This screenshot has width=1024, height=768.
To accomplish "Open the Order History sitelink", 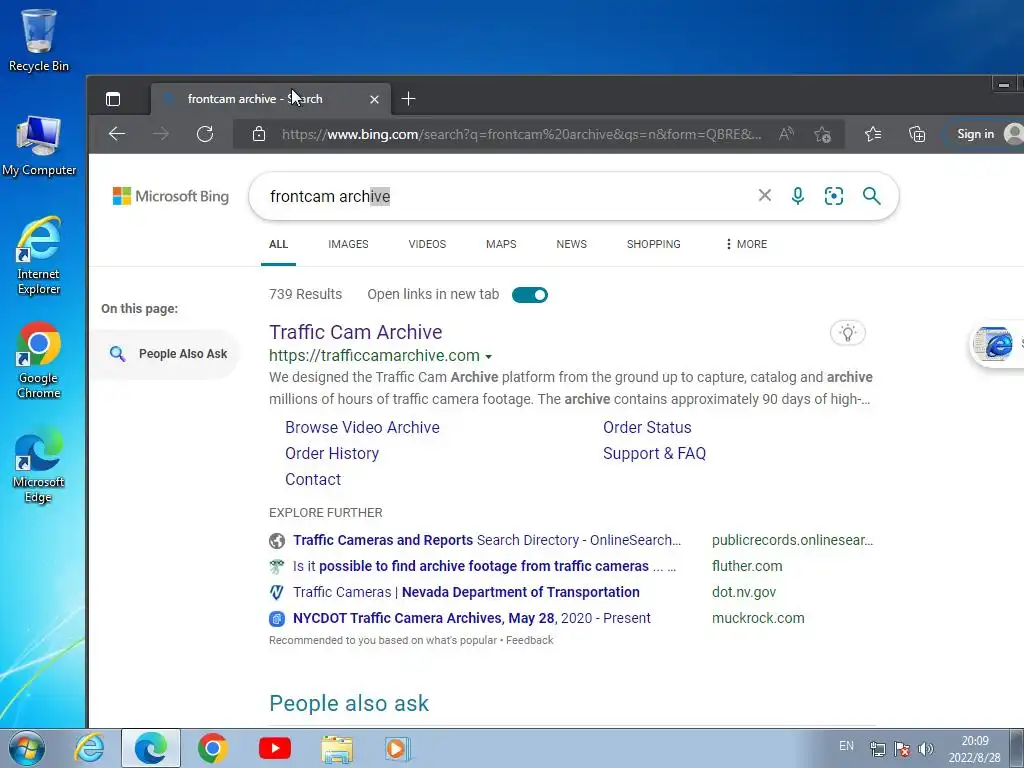I will pyautogui.click(x=332, y=453).
